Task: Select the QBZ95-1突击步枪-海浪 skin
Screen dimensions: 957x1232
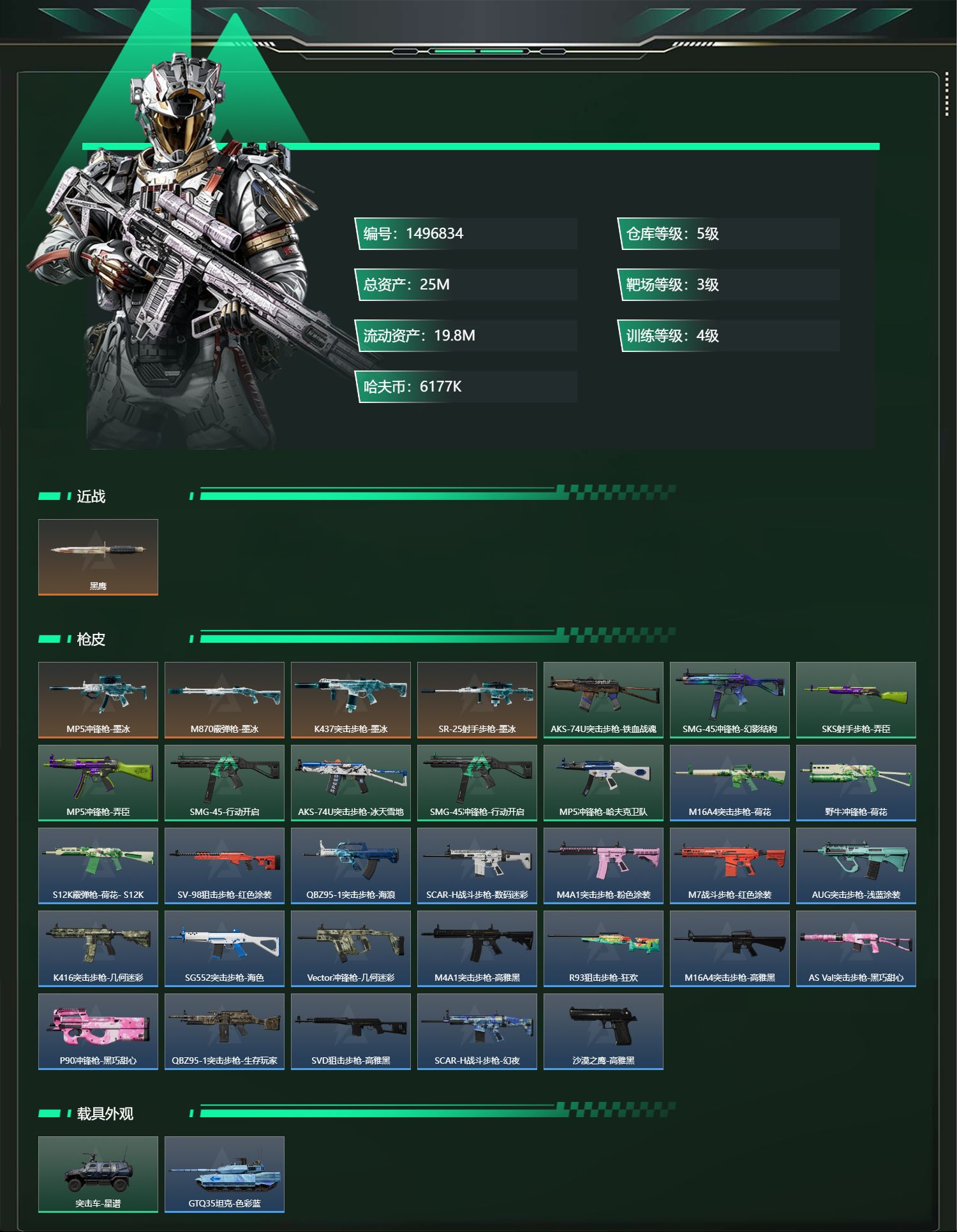Action: pos(351,866)
